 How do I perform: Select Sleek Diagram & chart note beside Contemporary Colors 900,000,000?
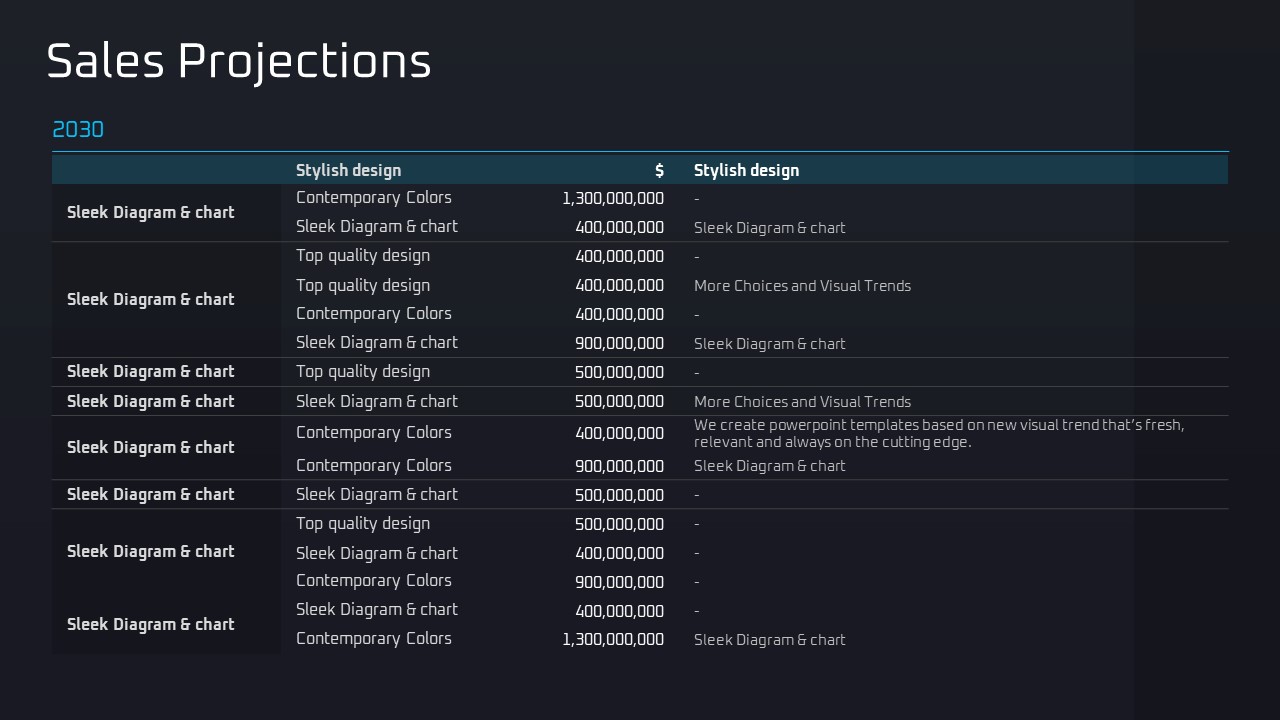(770, 465)
